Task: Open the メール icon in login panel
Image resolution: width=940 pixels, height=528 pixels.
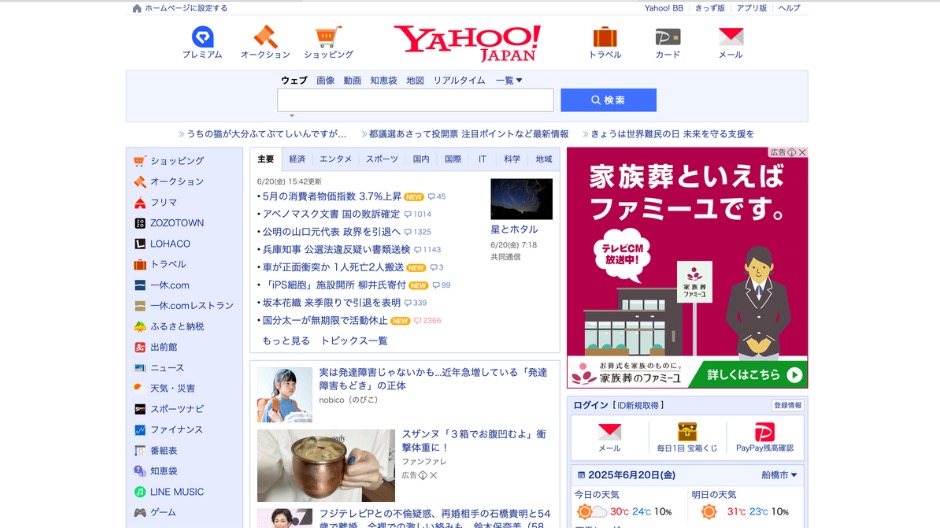Action: (x=609, y=432)
